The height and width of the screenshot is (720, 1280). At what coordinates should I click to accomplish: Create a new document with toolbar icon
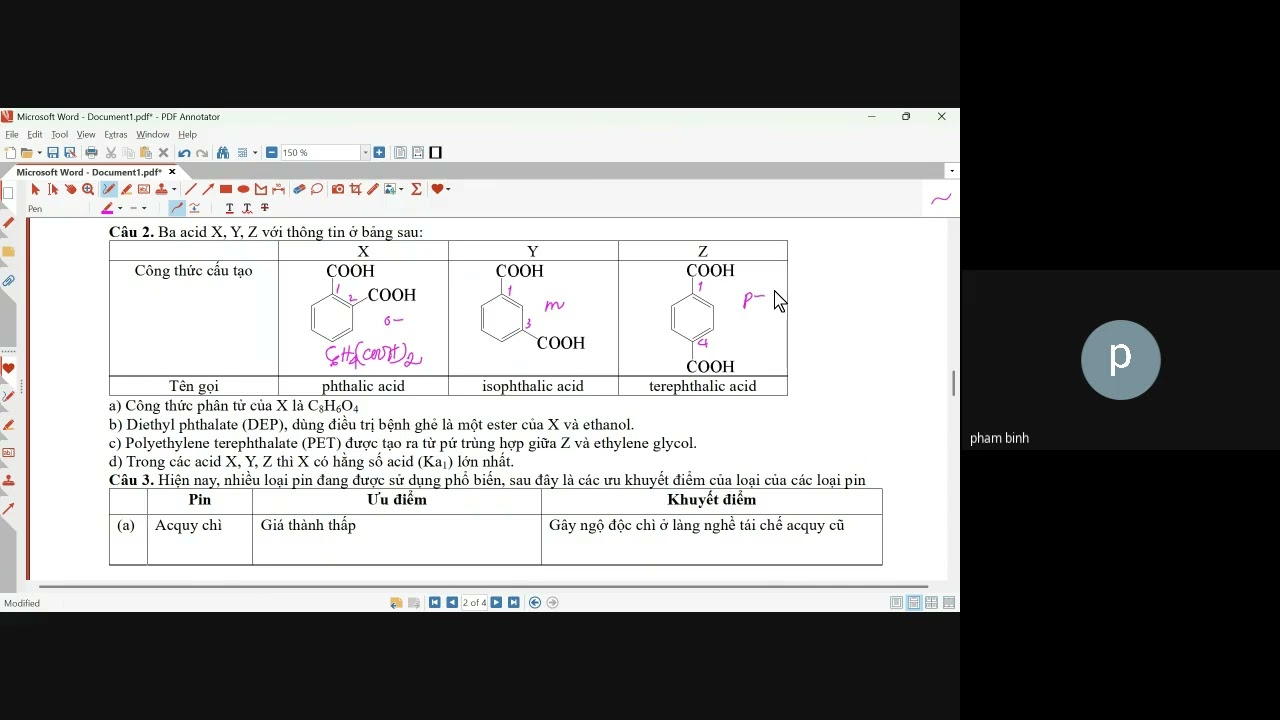10,153
